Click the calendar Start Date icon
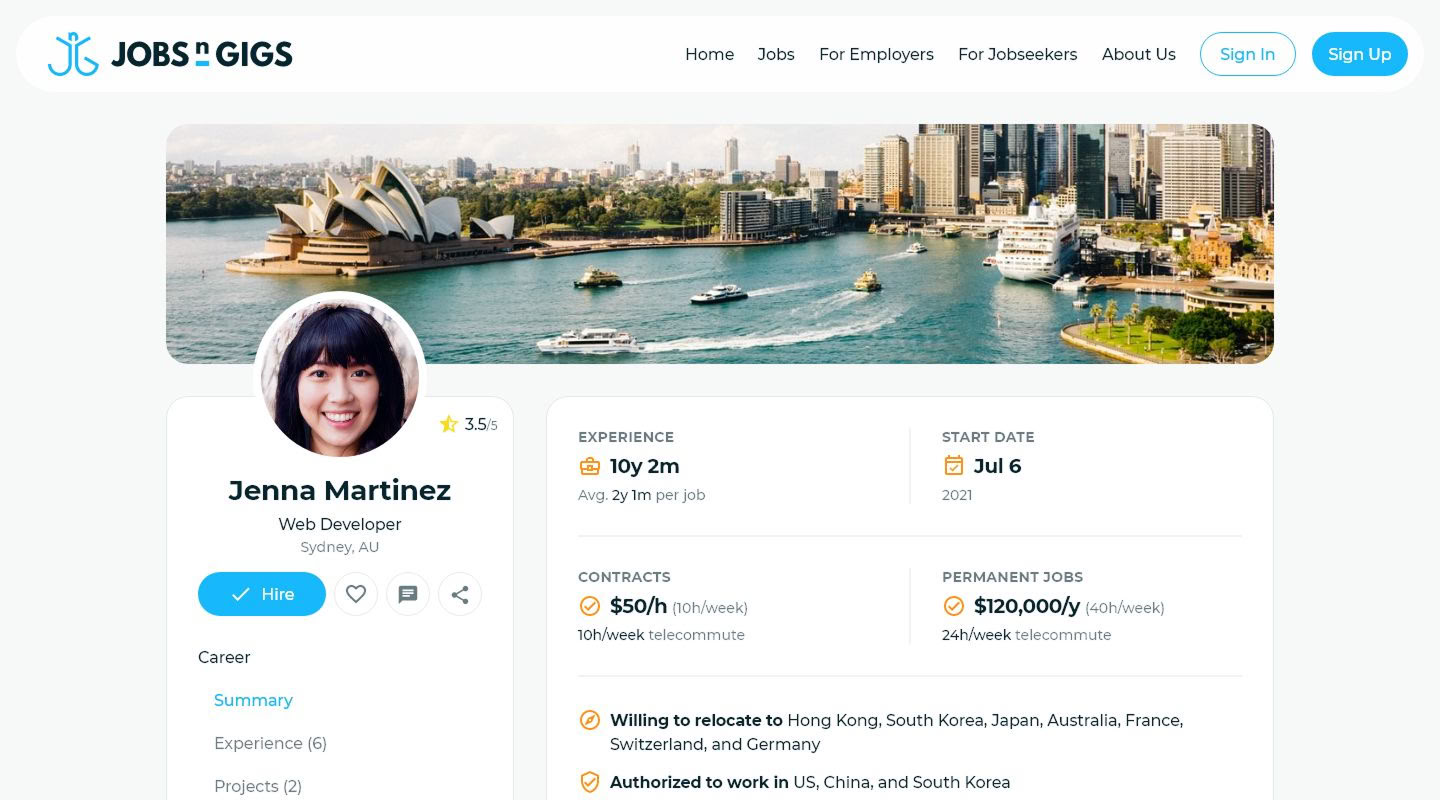Image resolution: width=1440 pixels, height=800 pixels. tap(954, 466)
